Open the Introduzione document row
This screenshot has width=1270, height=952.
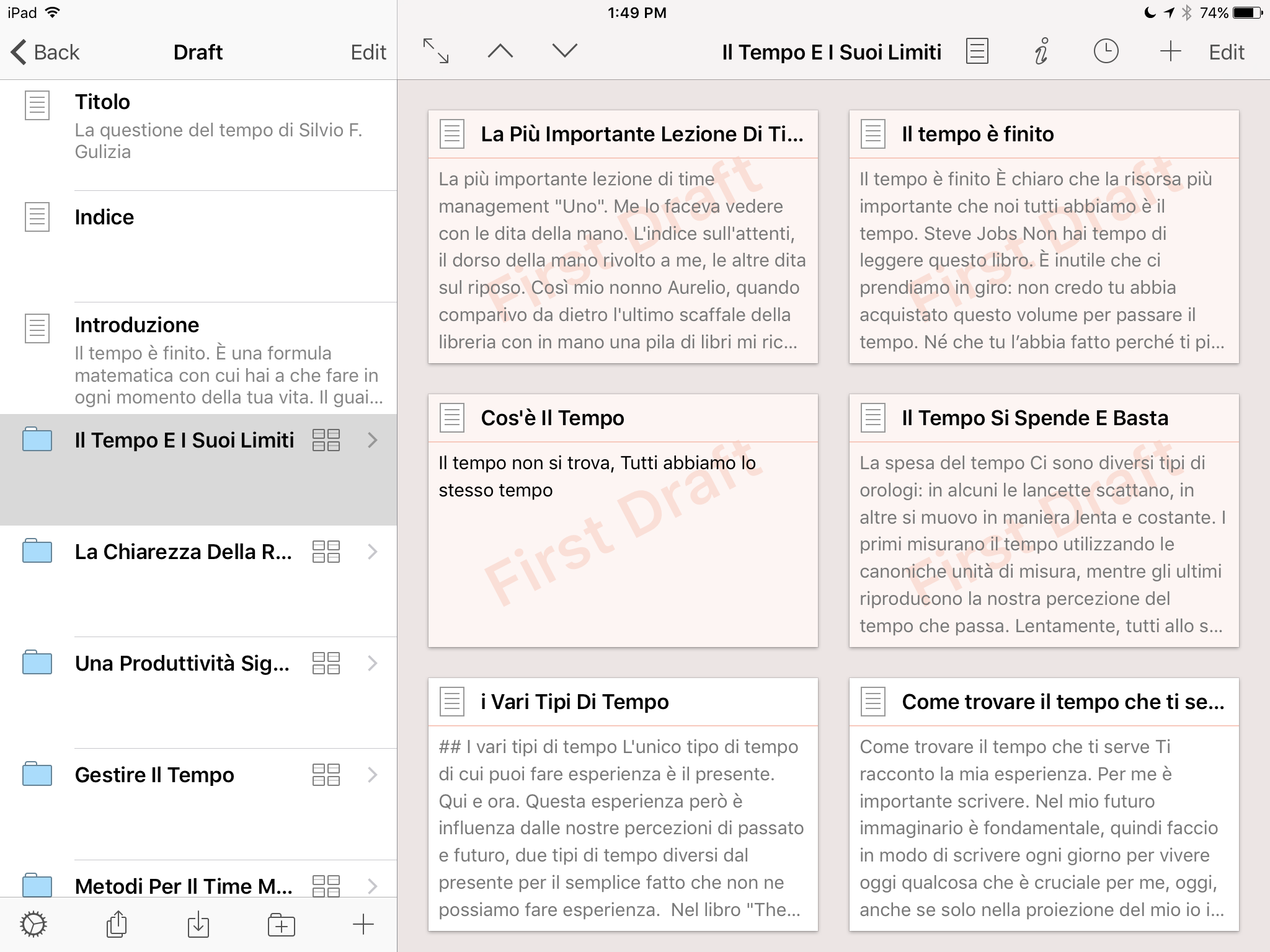pos(198,358)
